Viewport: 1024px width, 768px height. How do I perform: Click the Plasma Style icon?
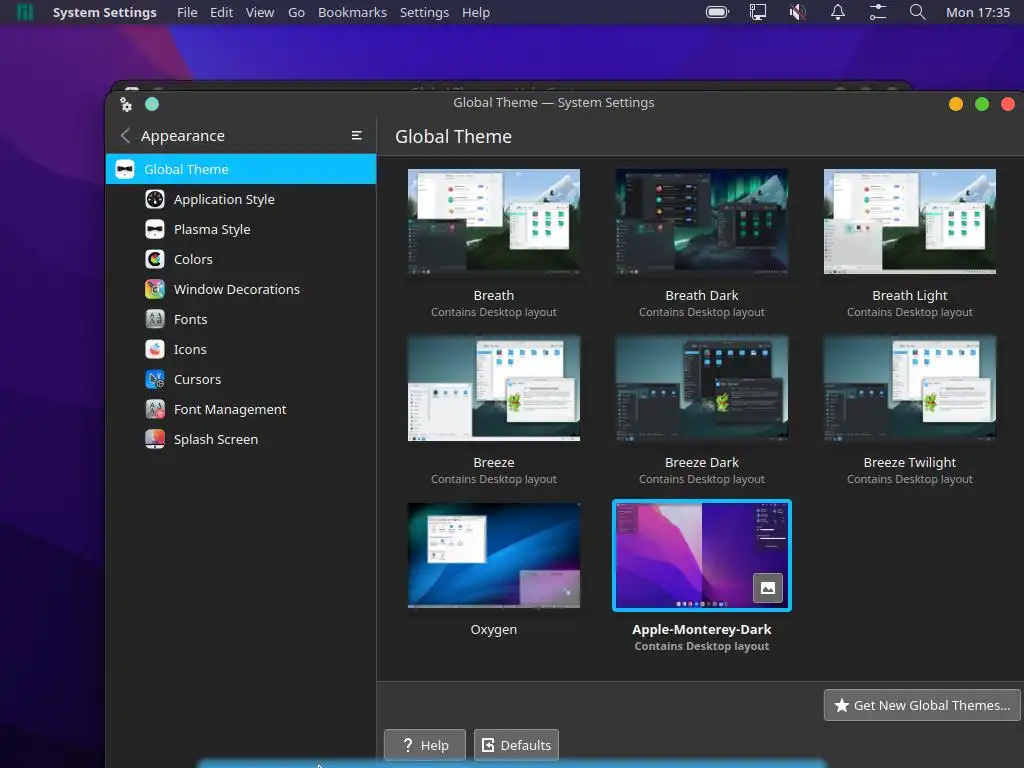pos(155,229)
